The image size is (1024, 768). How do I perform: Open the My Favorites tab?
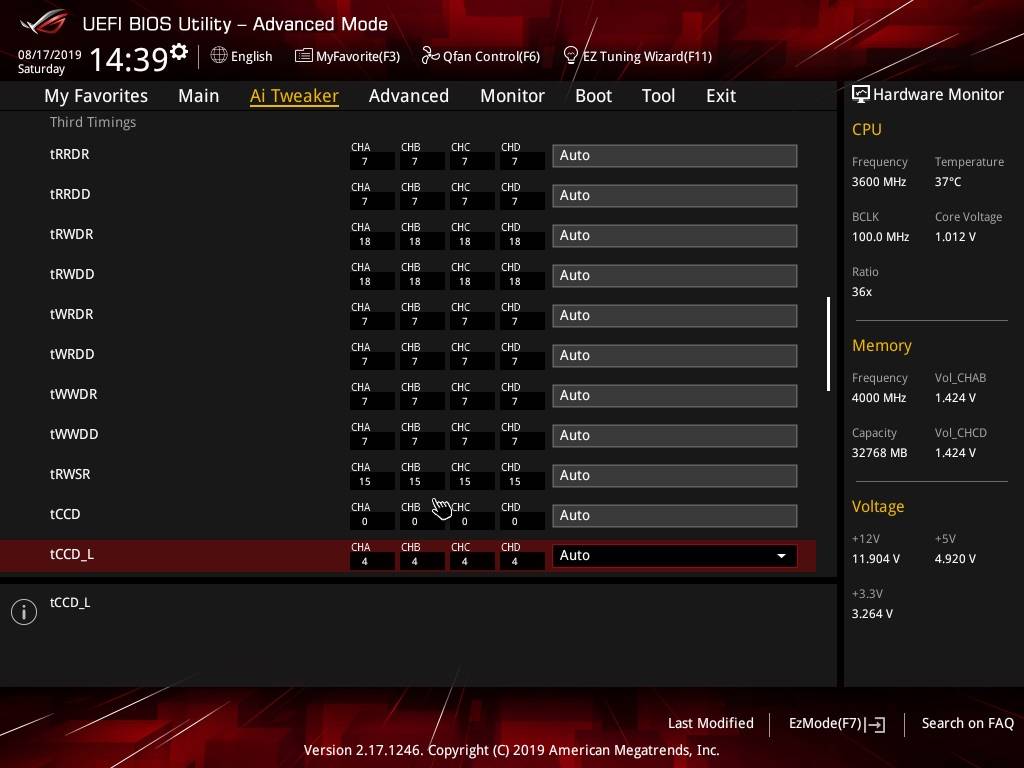click(96, 96)
